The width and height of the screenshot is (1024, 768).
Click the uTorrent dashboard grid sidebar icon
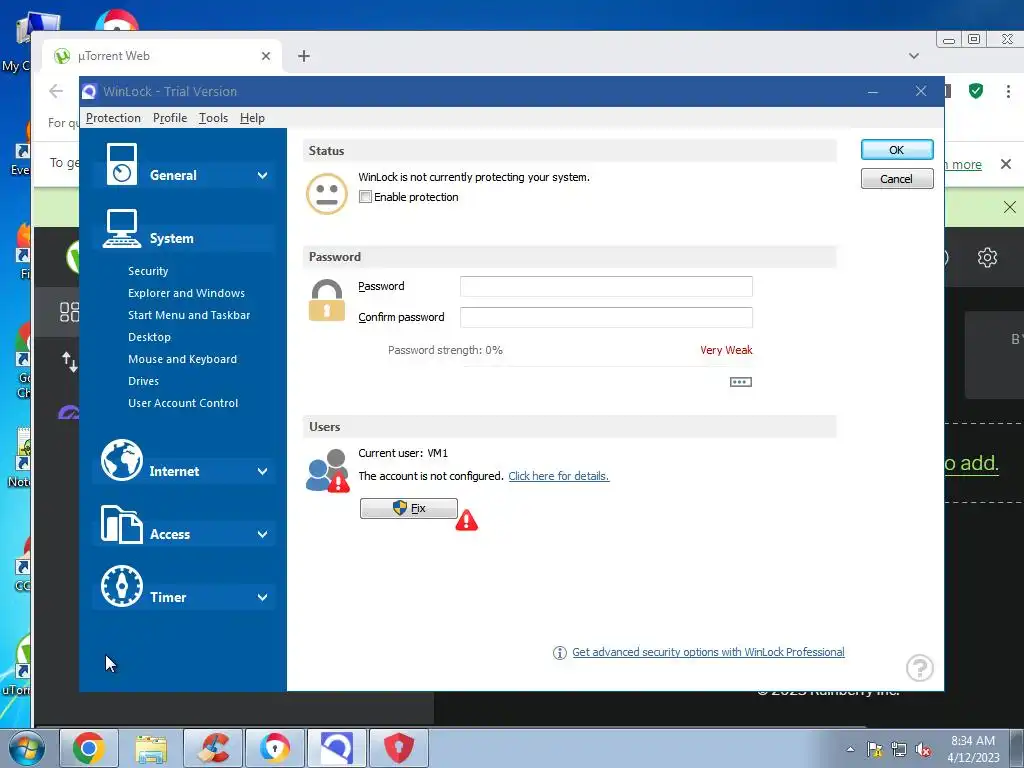(x=69, y=312)
